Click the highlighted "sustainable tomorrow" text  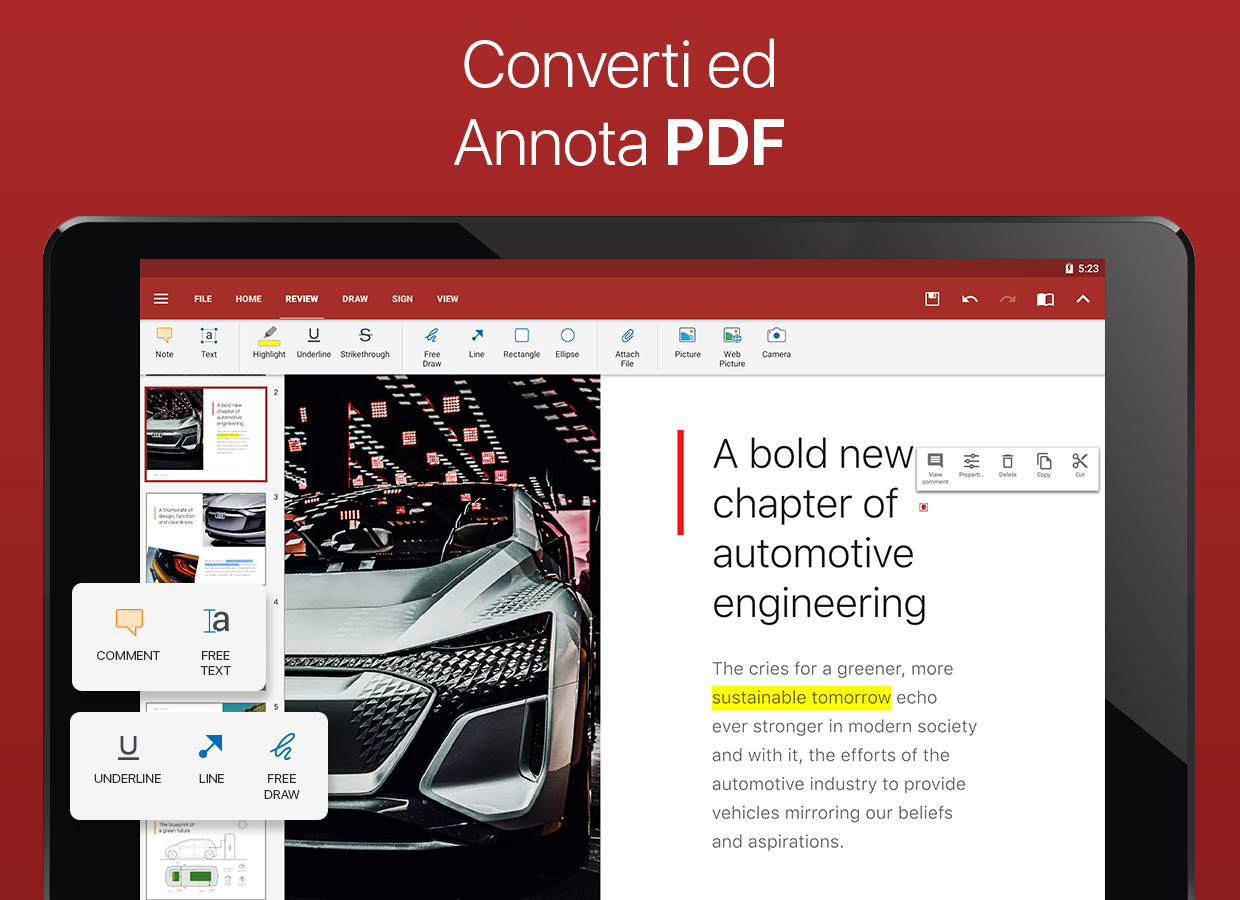(x=801, y=697)
